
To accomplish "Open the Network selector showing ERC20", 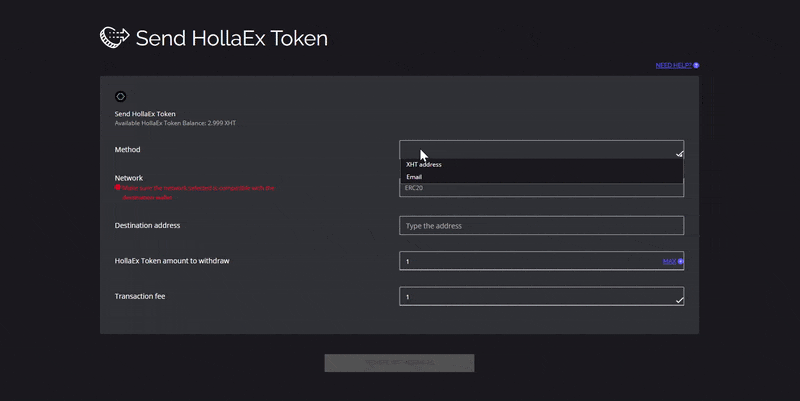I will point(540,188).
